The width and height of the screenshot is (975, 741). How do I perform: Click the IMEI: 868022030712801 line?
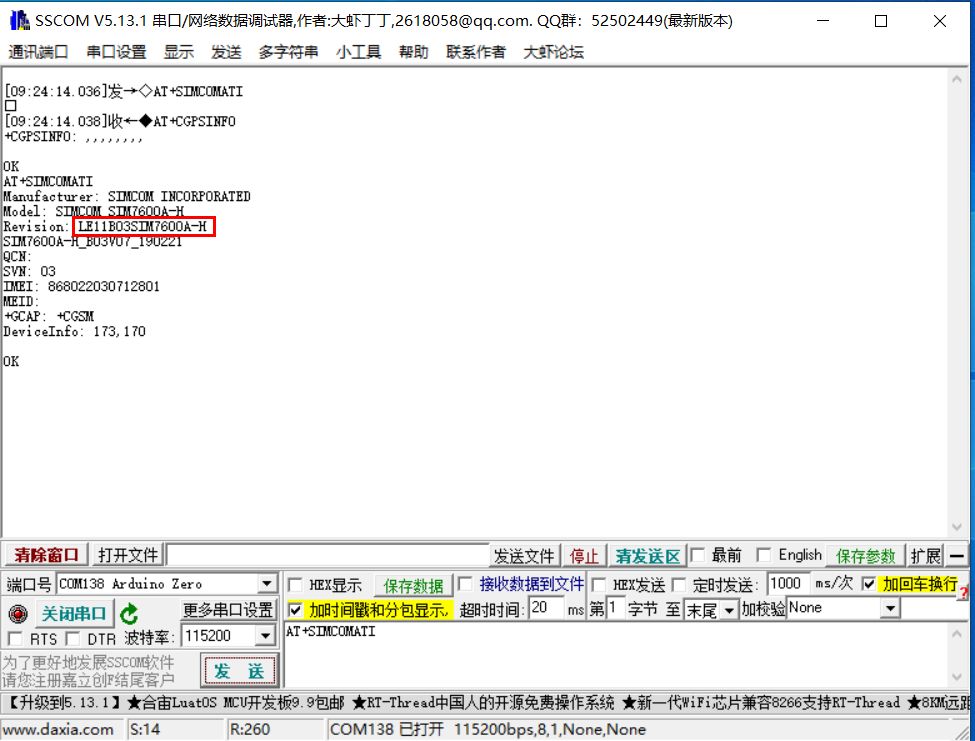81,287
